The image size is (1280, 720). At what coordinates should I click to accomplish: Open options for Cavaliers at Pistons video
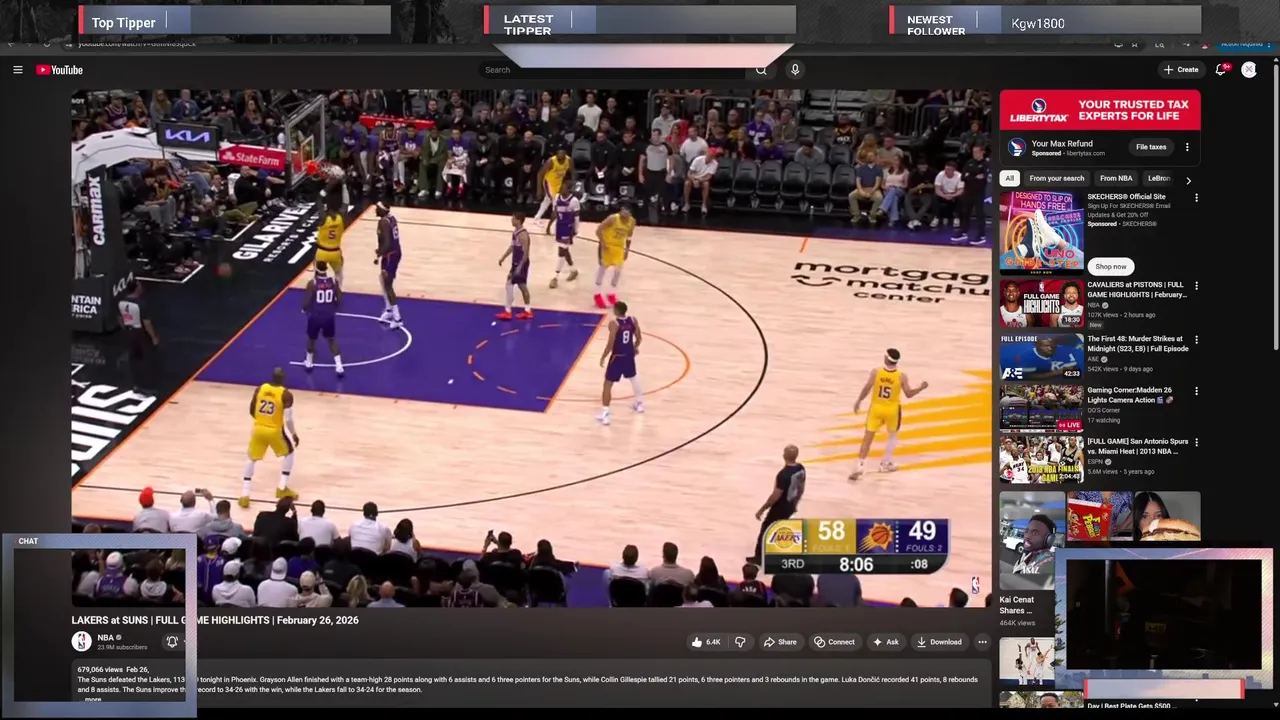tap(1196, 286)
